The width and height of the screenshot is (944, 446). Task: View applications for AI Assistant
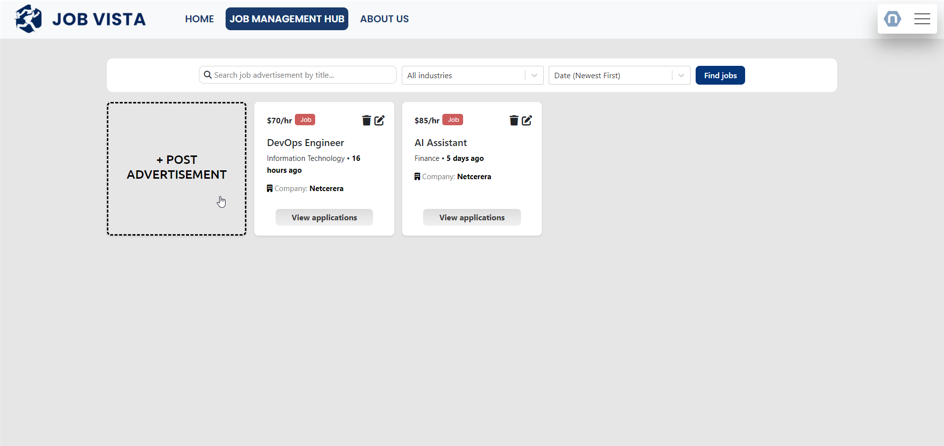(472, 217)
